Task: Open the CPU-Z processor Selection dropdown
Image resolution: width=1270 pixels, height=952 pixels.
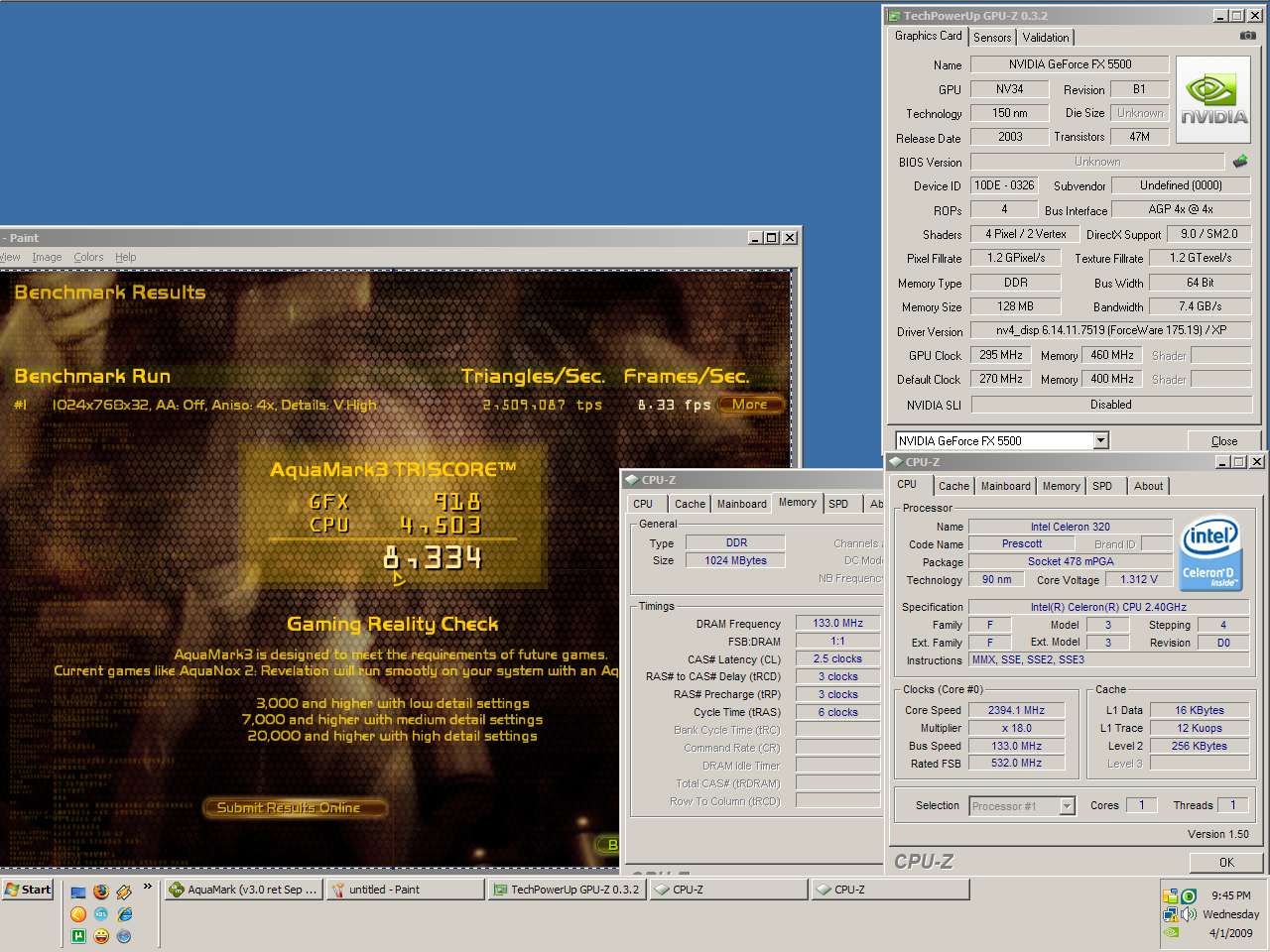Action: [x=1067, y=806]
